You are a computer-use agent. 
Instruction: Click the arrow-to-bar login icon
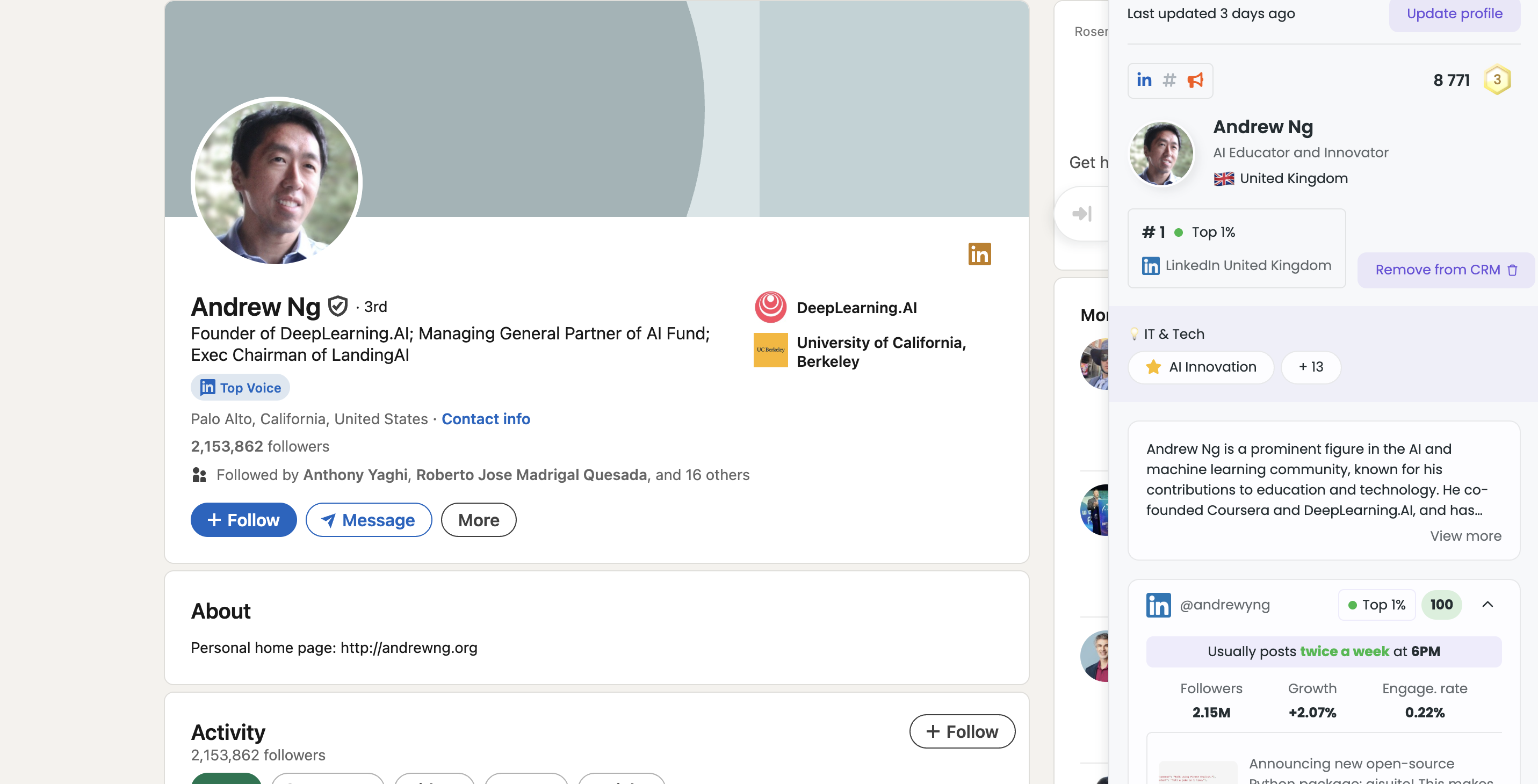pos(1082,214)
